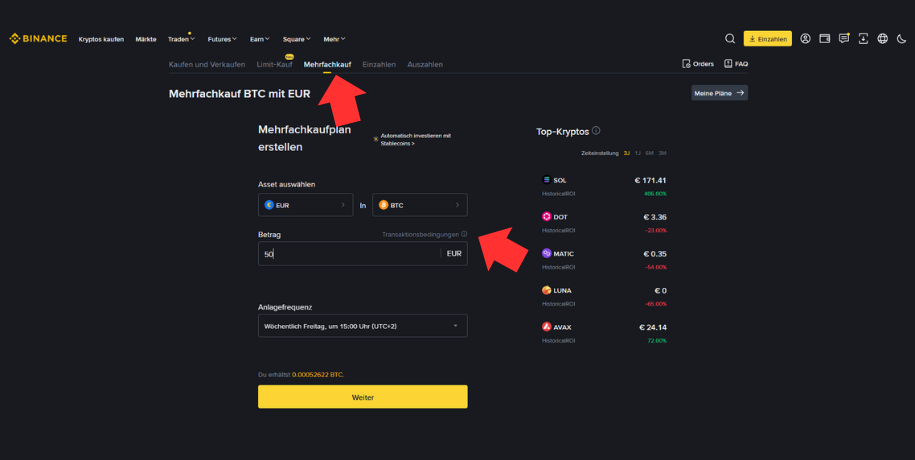The image size is (915, 460).
Task: Open the EUR source asset selector
Action: 305,205
